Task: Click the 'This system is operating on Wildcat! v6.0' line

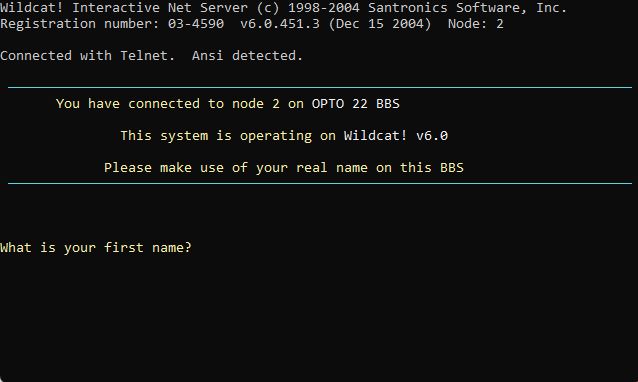Action: pos(284,135)
